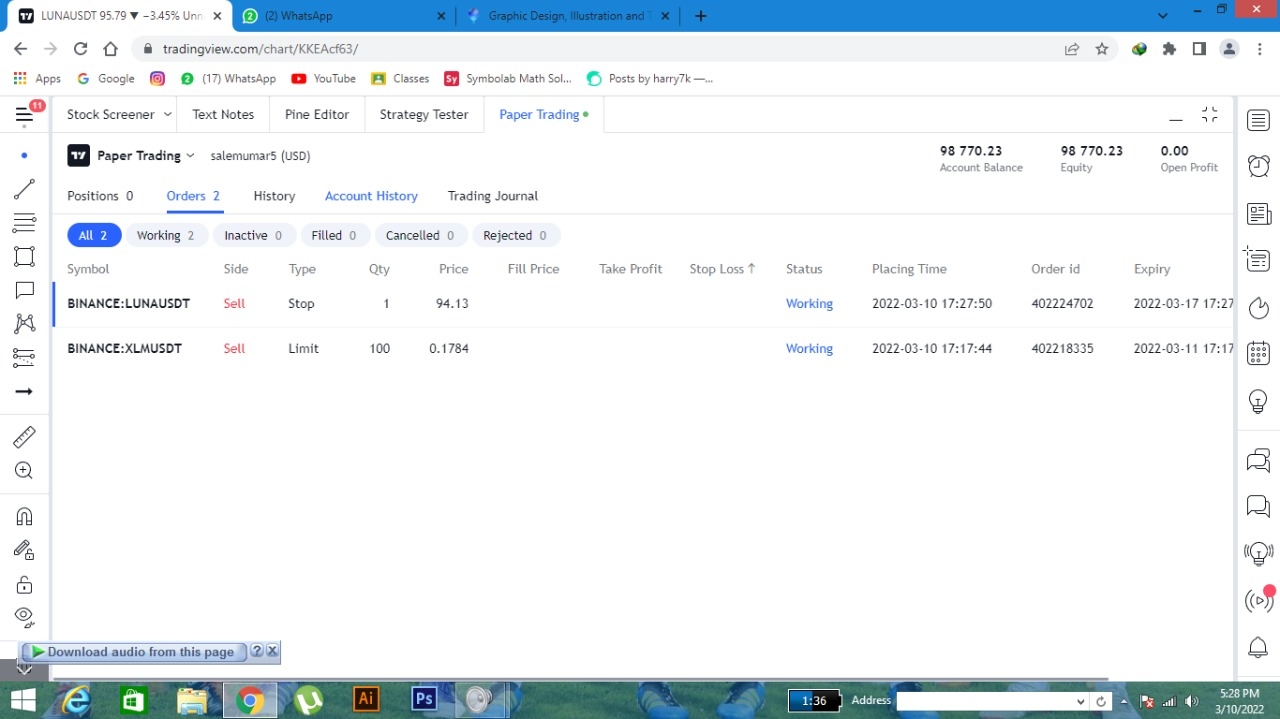Open private chats speech bubble icon
Image resolution: width=1280 pixels, height=719 pixels.
tap(1258, 506)
